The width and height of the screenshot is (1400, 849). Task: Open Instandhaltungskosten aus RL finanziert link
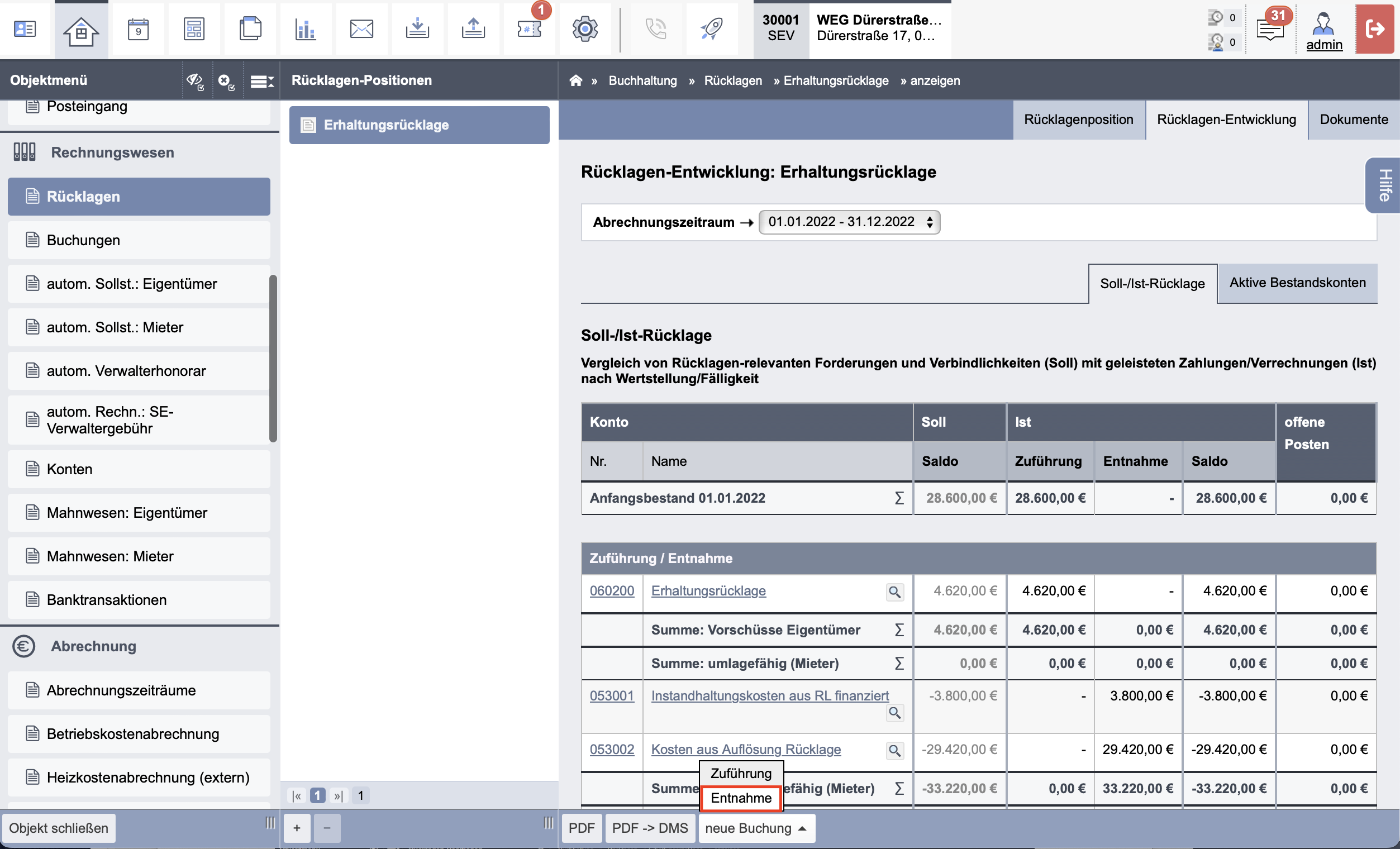(770, 695)
